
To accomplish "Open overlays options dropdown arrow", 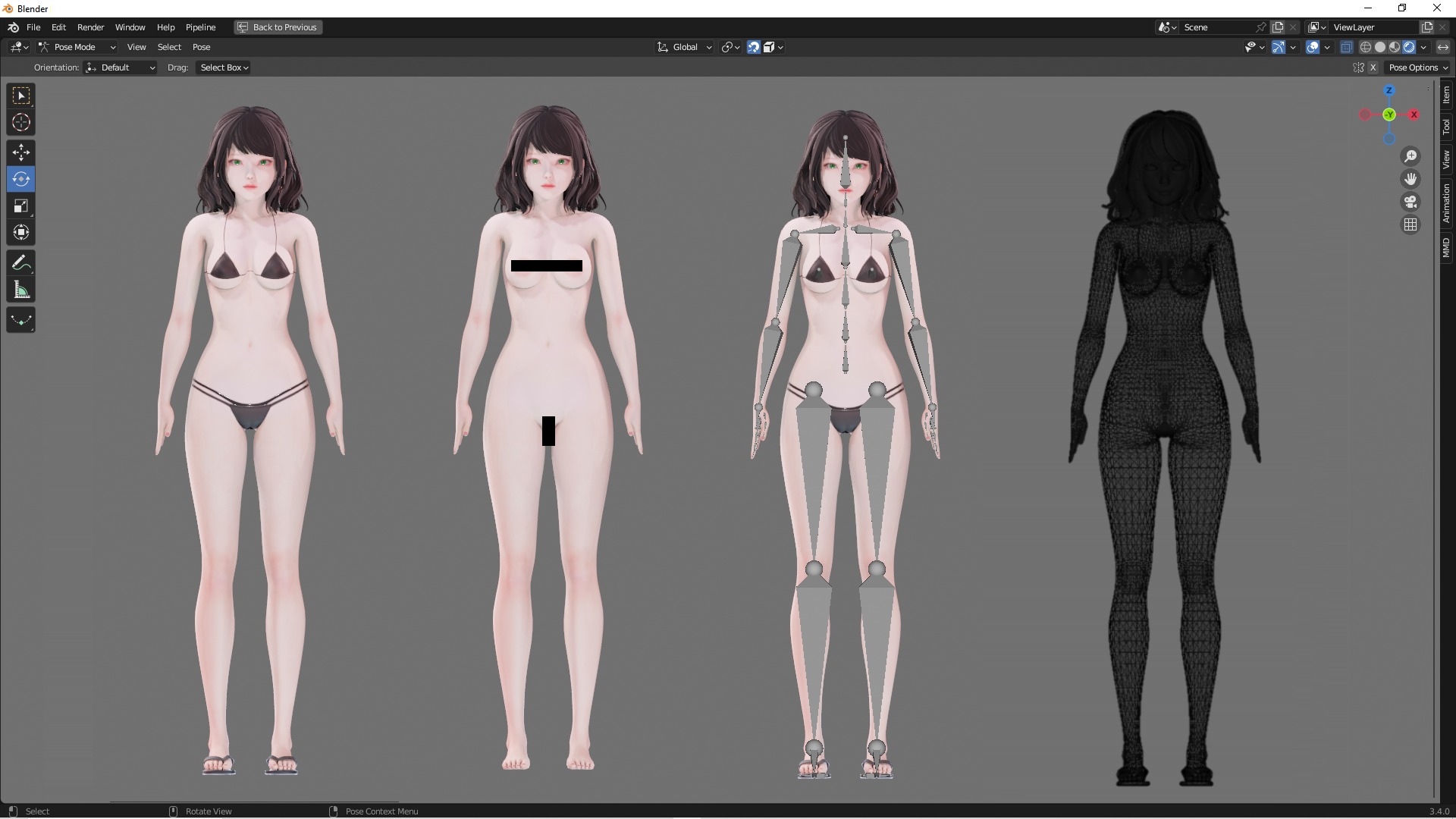I will 1327,47.
